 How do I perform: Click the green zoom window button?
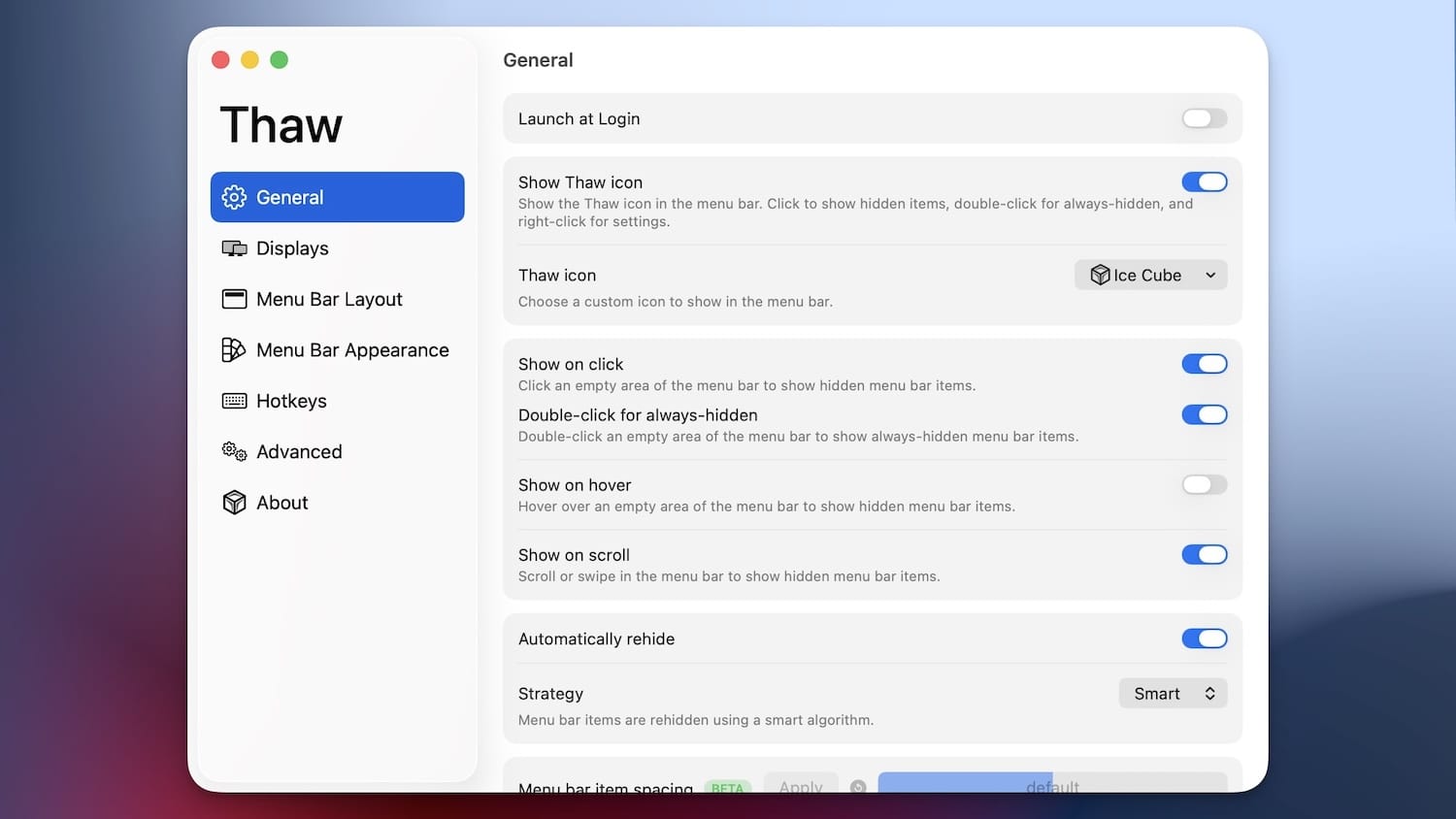[x=279, y=60]
